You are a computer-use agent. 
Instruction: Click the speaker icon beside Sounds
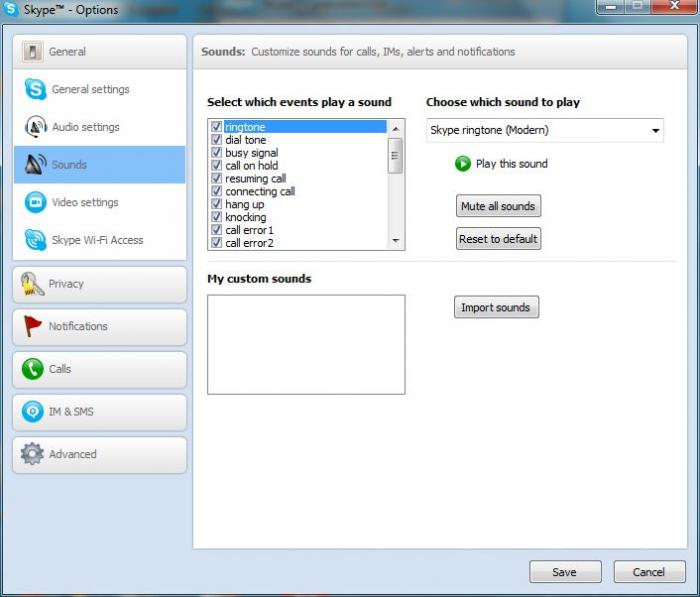[x=36, y=164]
